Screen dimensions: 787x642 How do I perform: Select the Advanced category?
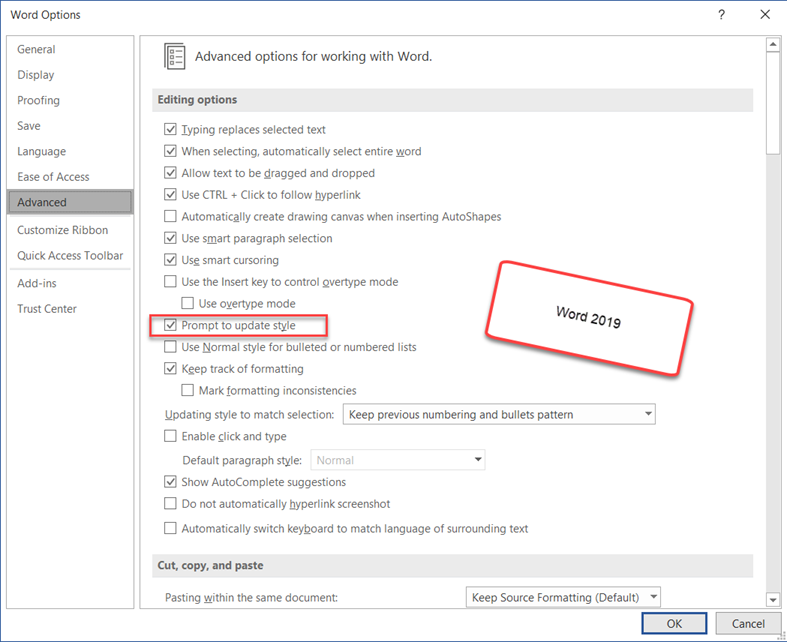click(x=70, y=202)
